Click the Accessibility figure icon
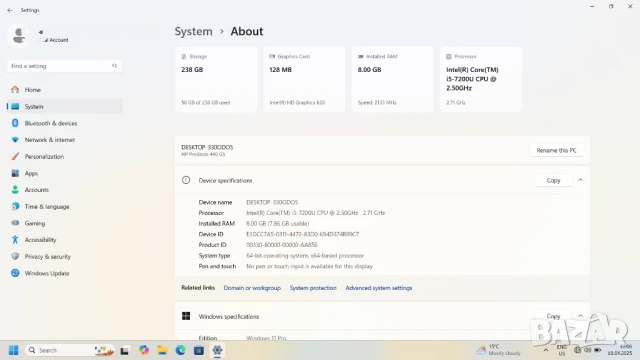The width and height of the screenshot is (640, 360). (15, 240)
